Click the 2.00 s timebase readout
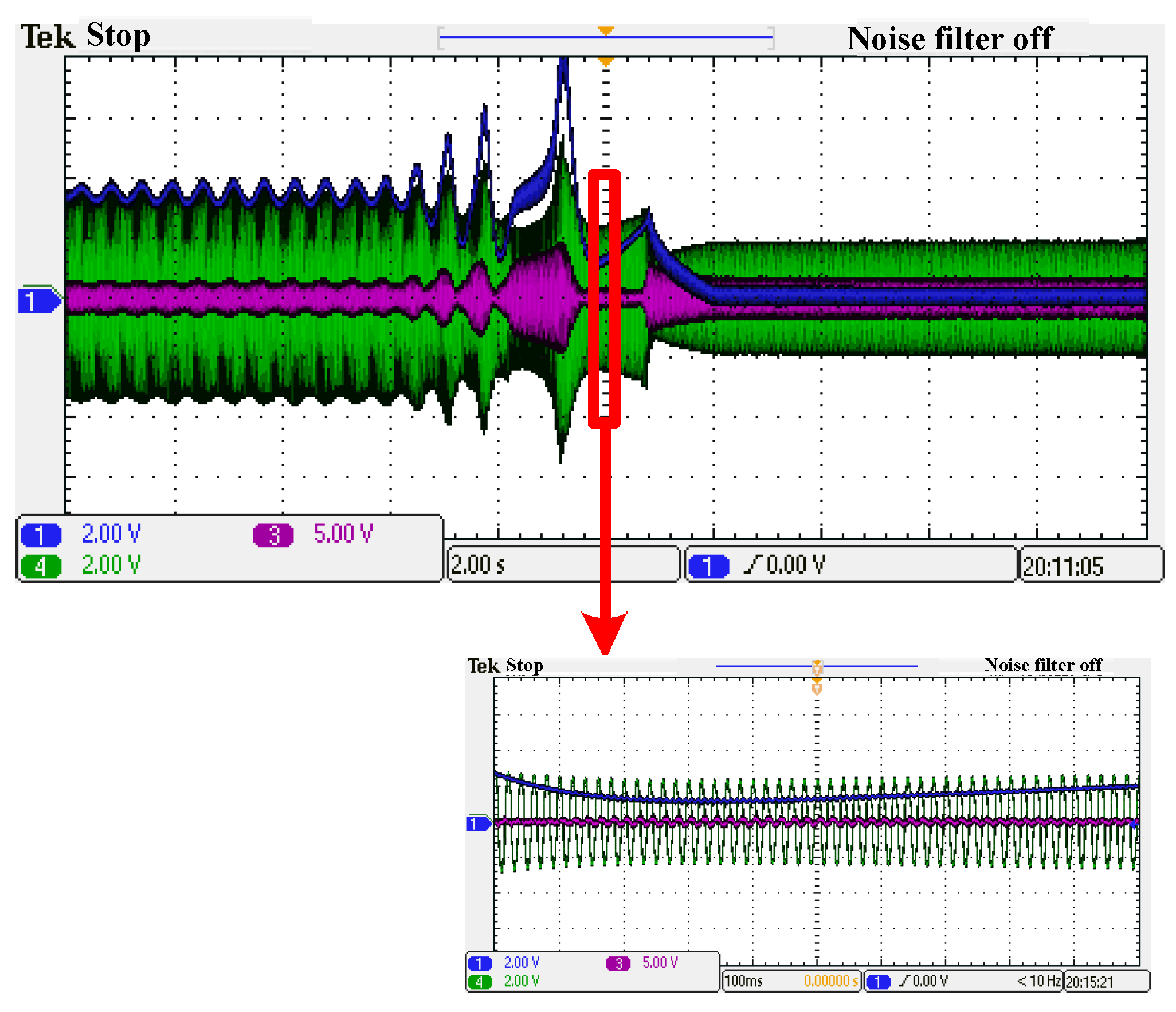Viewport: 1176px width, 1012px height. click(479, 565)
